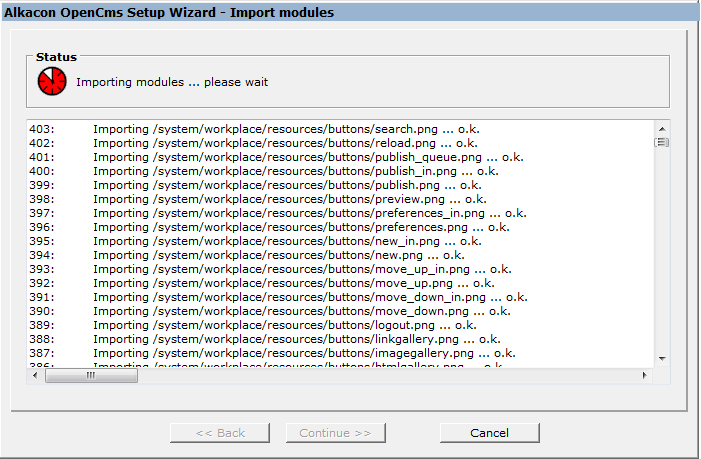Click the red spinning progress clock icon
Screen dimensions: 701x459
52,82
